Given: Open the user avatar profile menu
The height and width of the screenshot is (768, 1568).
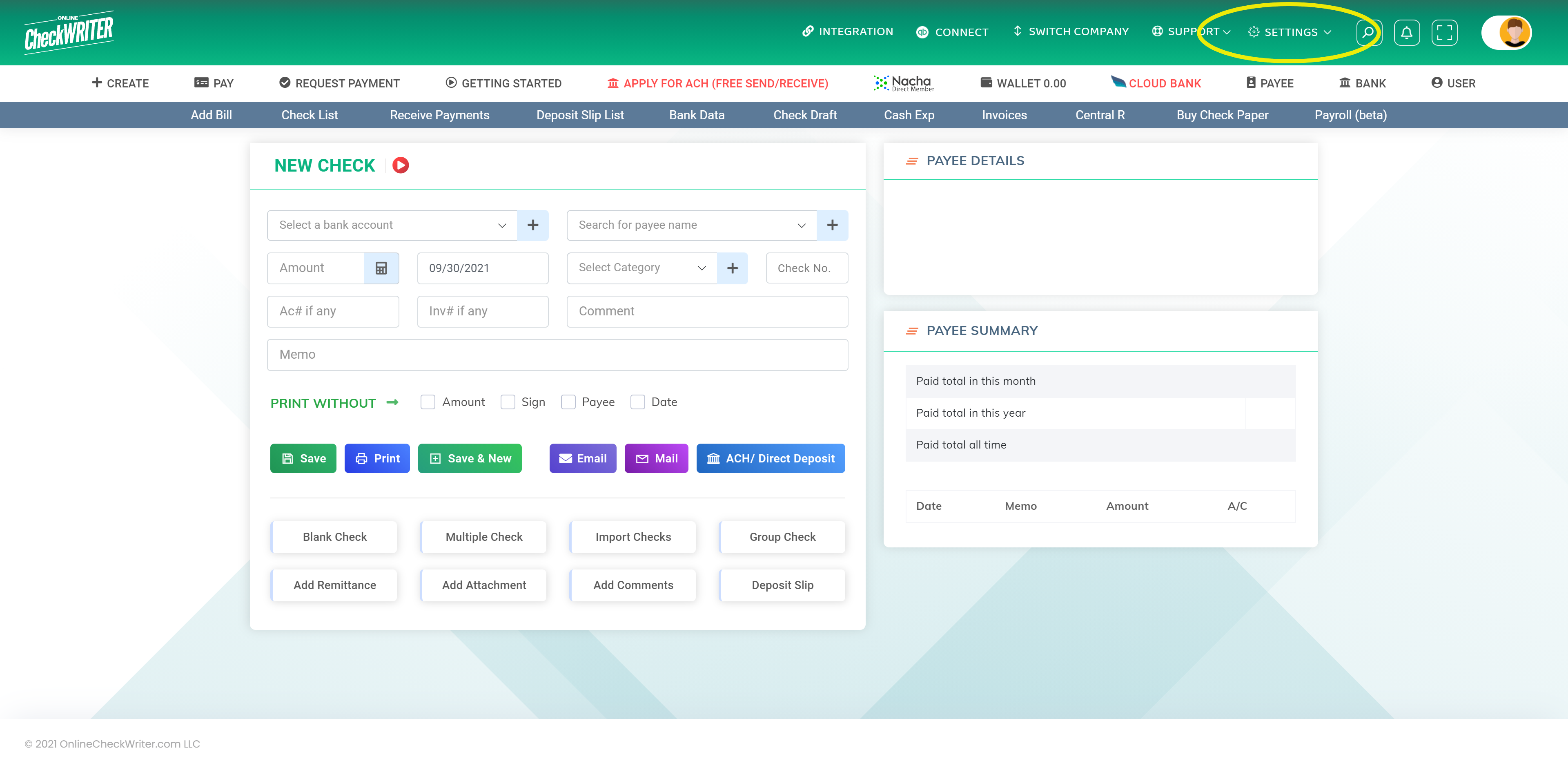Looking at the screenshot, I should point(1506,32).
